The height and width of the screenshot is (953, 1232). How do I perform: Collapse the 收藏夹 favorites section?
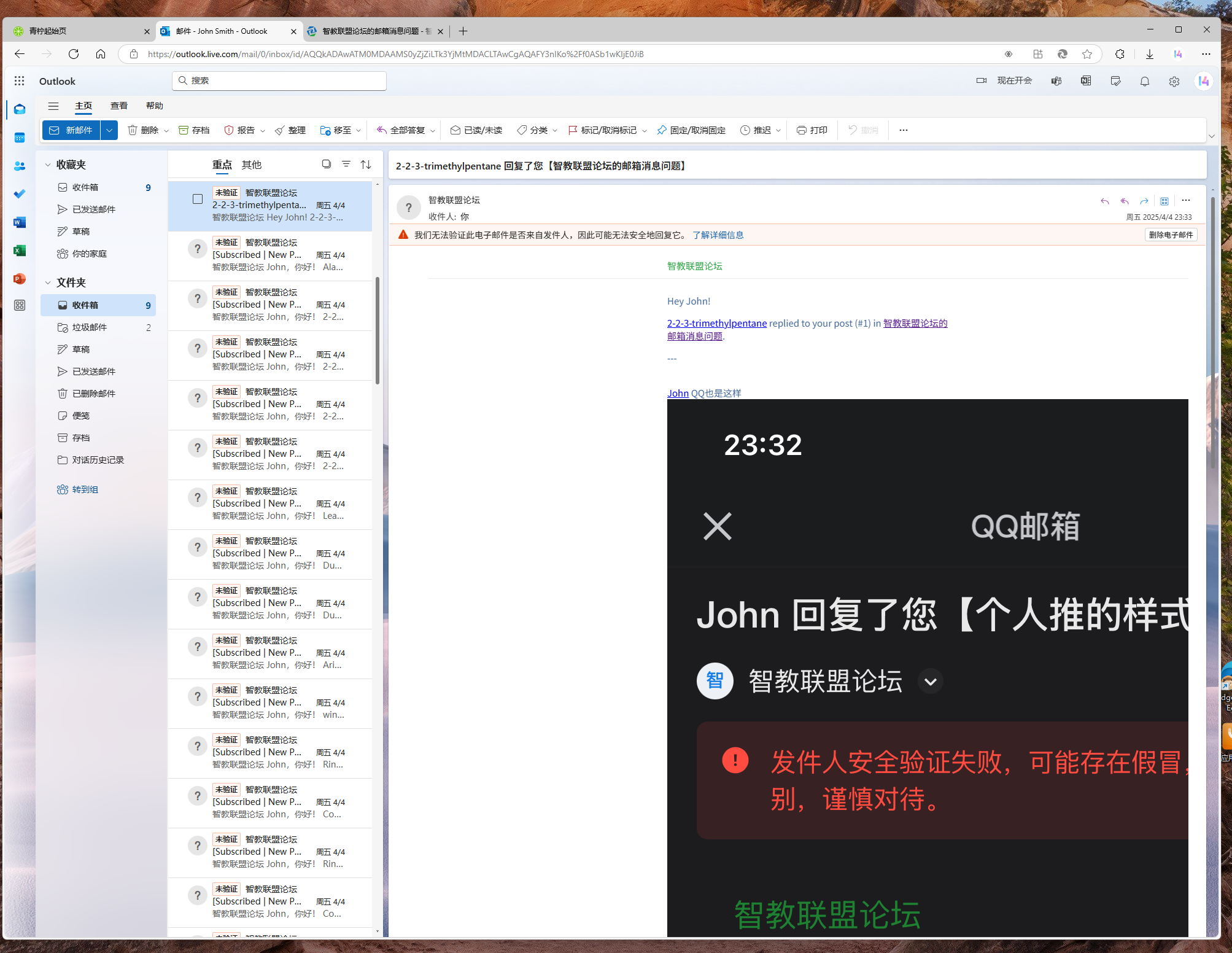pos(48,165)
